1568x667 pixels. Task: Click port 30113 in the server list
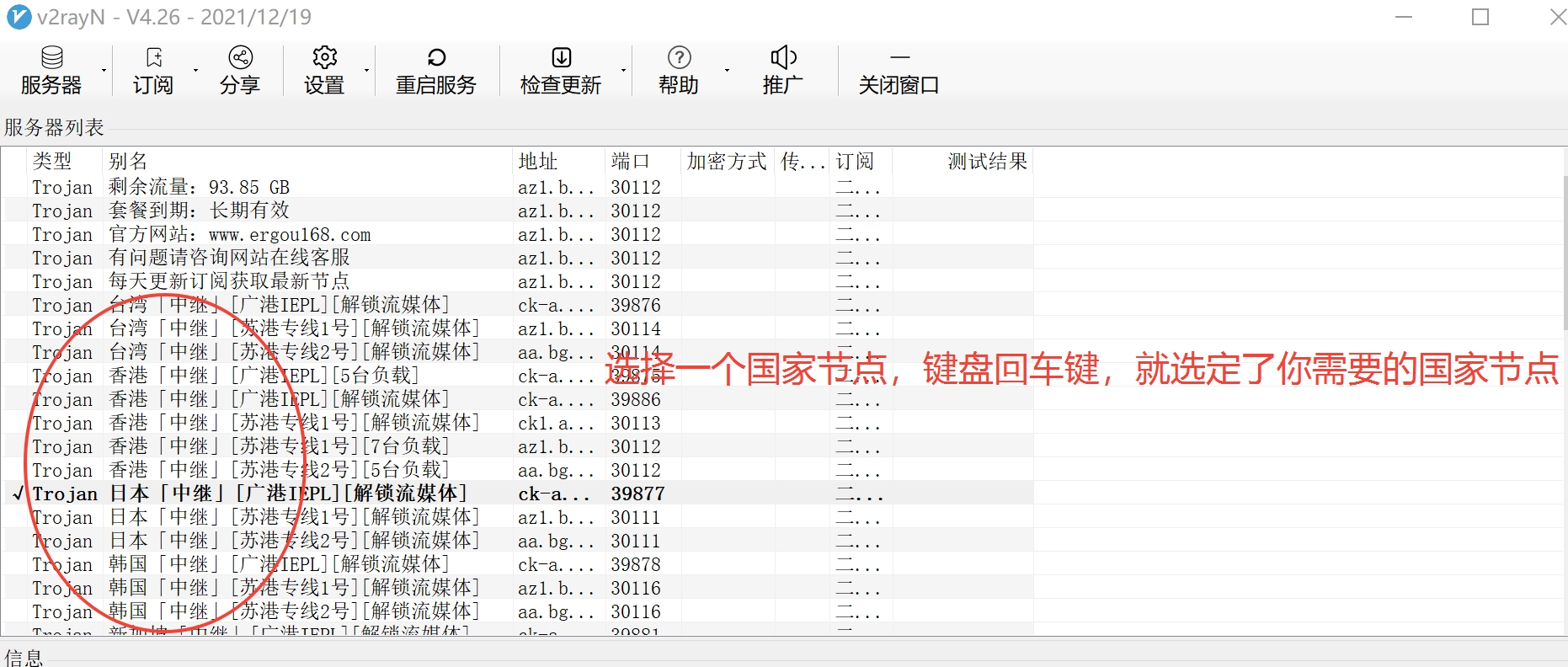[636, 423]
